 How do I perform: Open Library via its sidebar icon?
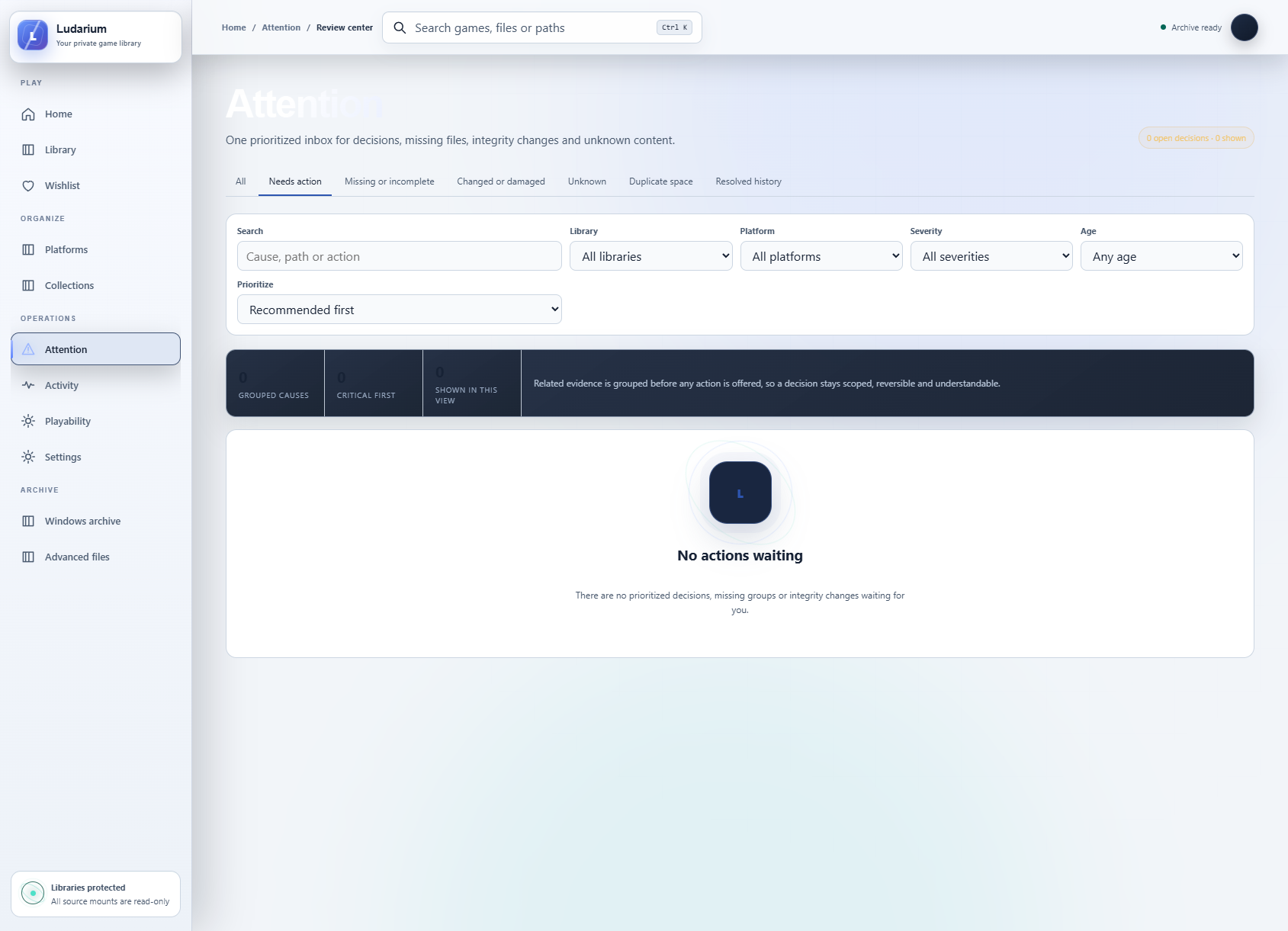pos(28,150)
